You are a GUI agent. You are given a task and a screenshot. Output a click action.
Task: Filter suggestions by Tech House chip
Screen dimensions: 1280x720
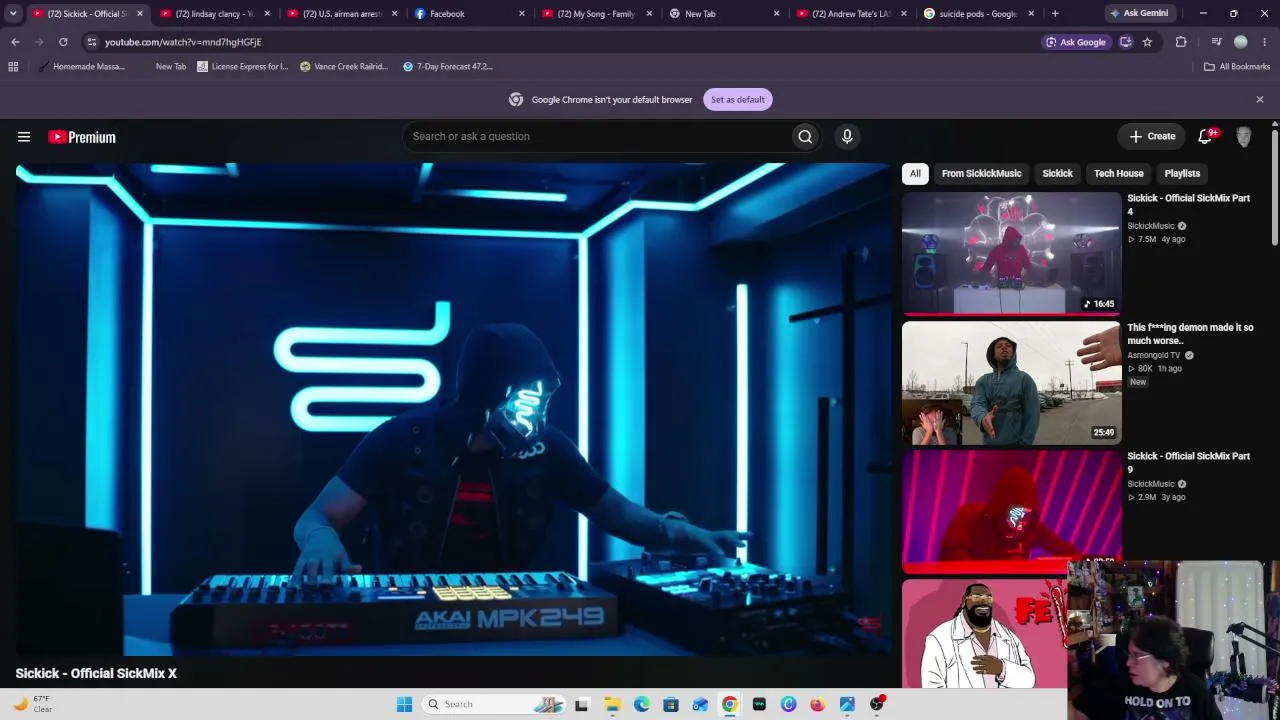click(1118, 174)
